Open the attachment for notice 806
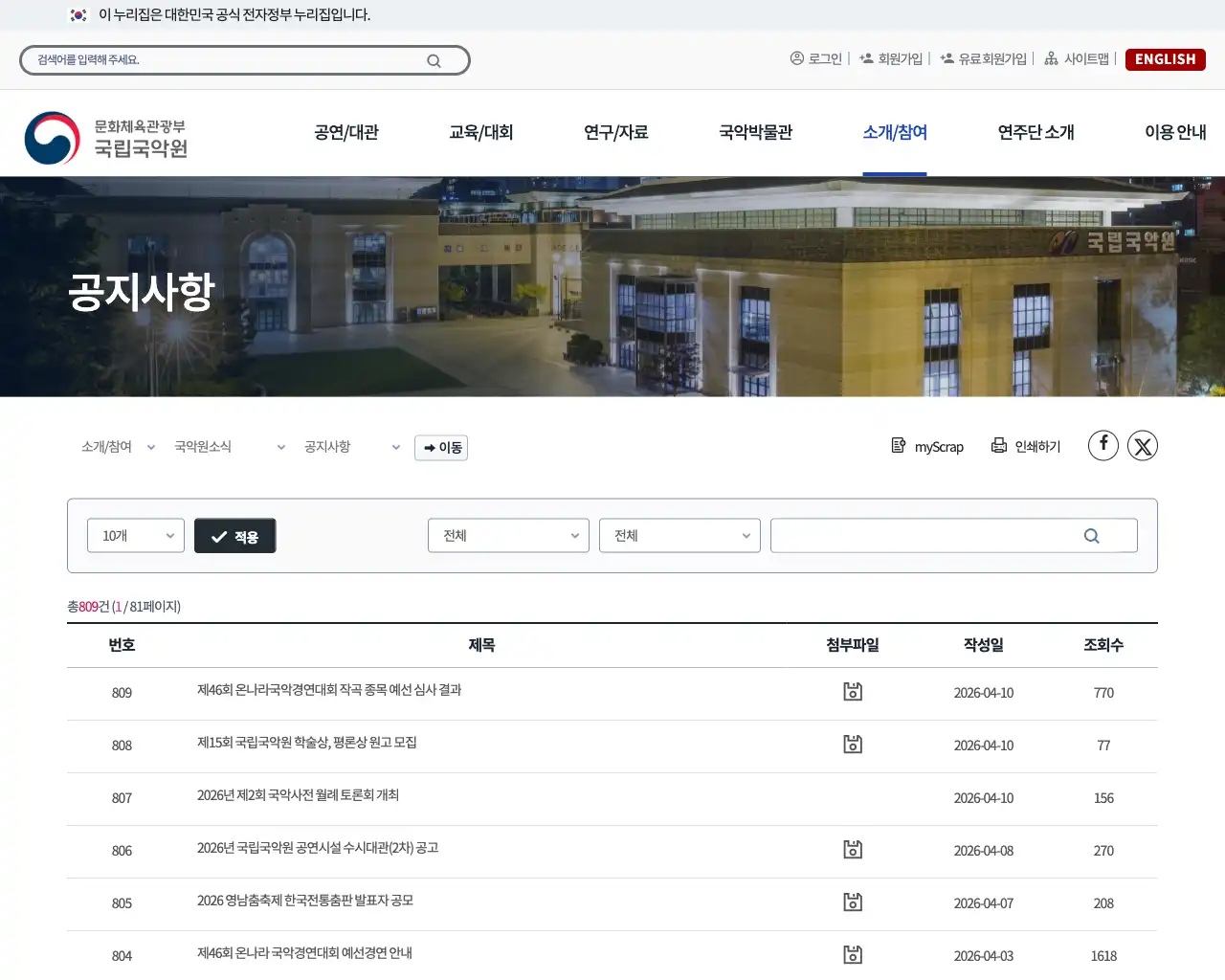1225x980 pixels. pyautogui.click(x=853, y=849)
